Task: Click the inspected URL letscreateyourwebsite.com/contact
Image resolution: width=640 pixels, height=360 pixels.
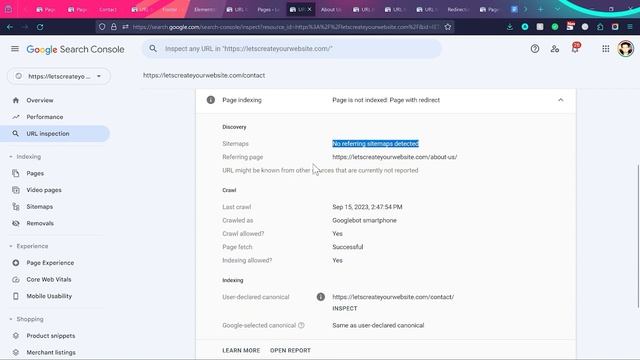Action: pyautogui.click(x=204, y=76)
